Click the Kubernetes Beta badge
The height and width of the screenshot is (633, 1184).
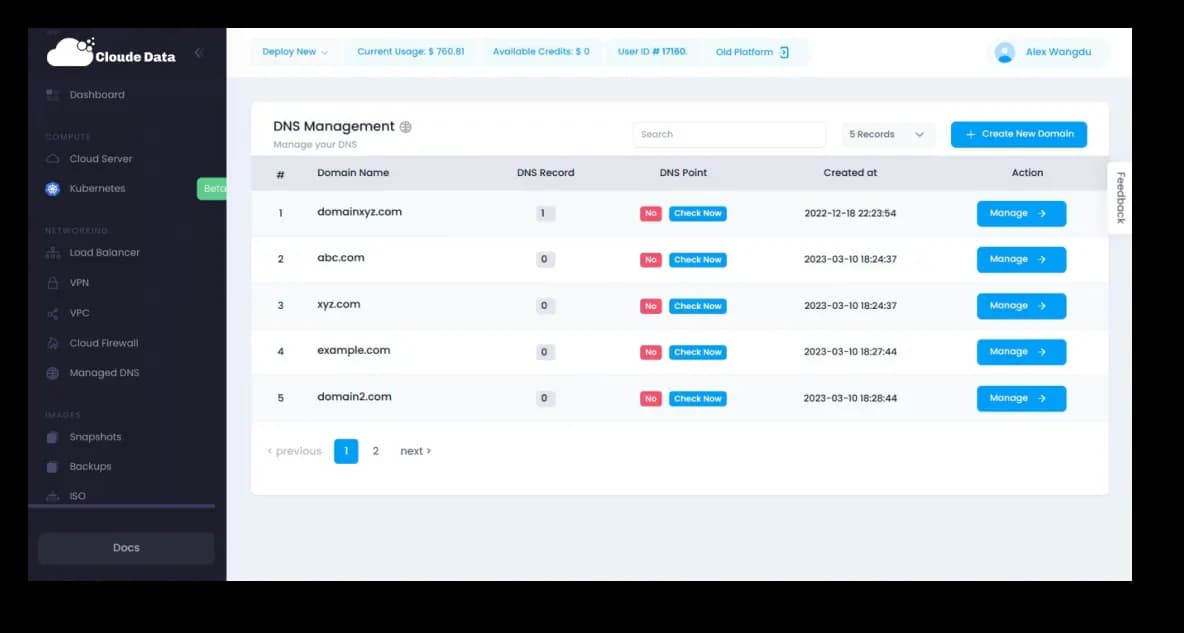tap(213, 189)
